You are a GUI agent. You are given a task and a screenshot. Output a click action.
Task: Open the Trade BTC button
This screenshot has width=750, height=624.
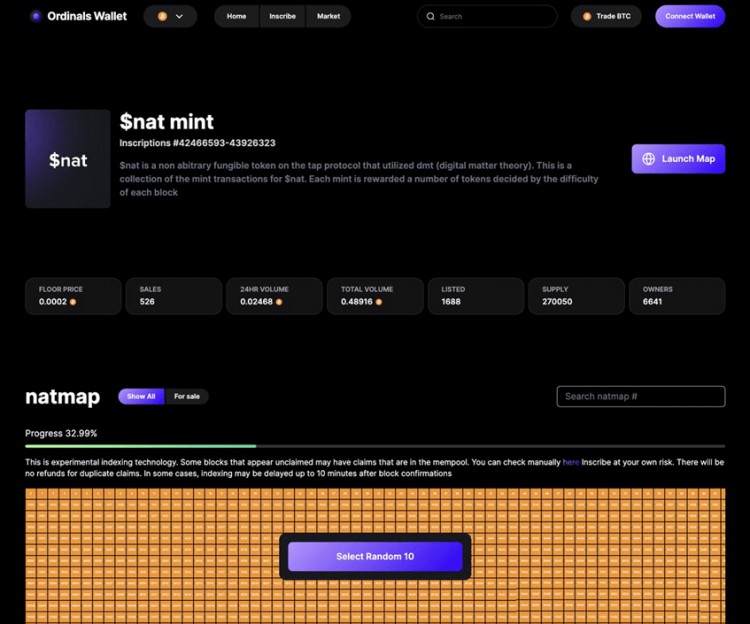[x=606, y=16]
